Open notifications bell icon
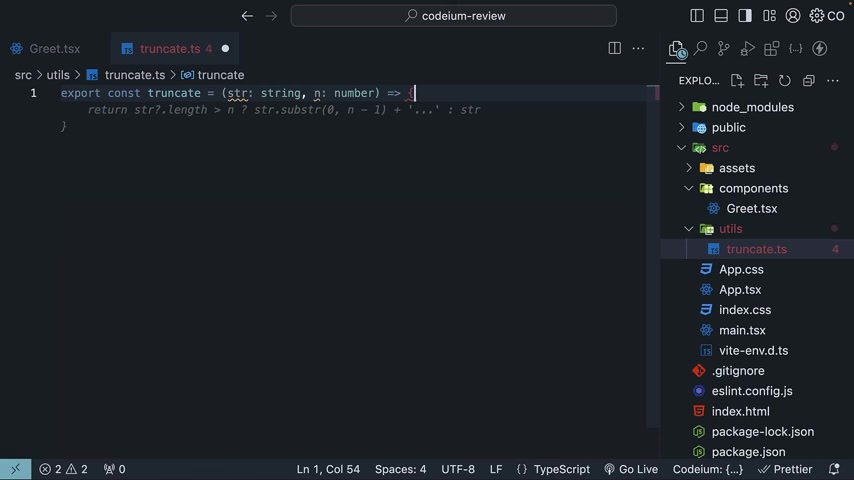 point(834,469)
